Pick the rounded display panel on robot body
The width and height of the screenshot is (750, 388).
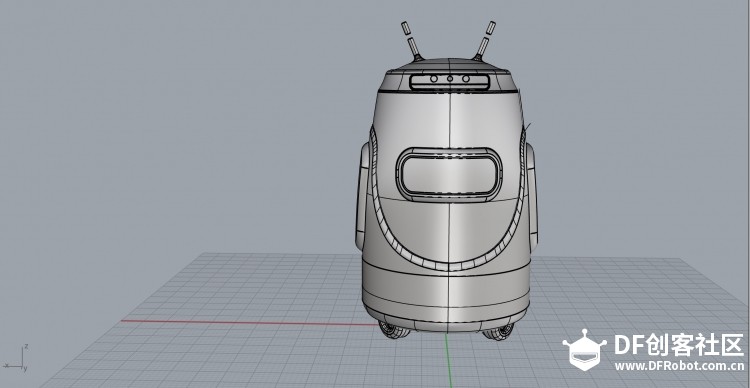pyautogui.click(x=449, y=174)
